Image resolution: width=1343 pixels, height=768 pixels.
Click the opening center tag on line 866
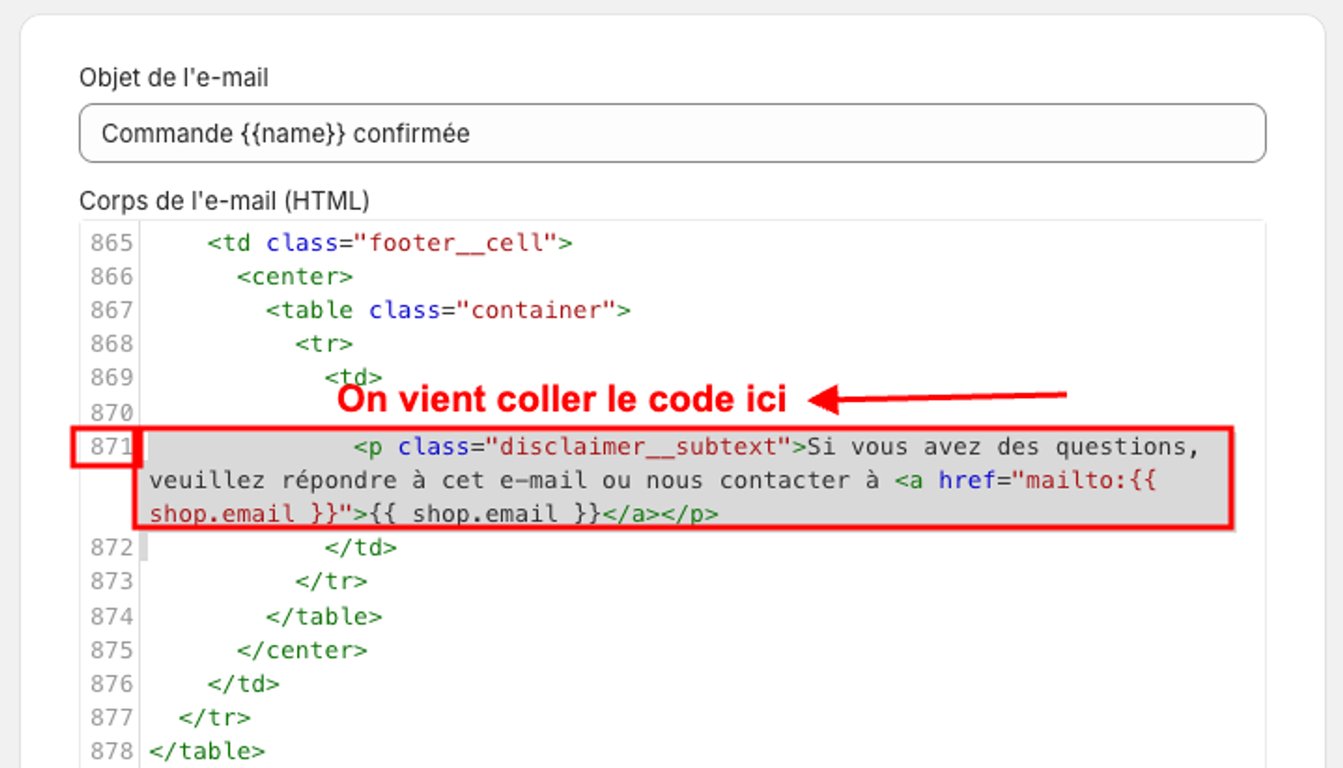click(x=295, y=276)
